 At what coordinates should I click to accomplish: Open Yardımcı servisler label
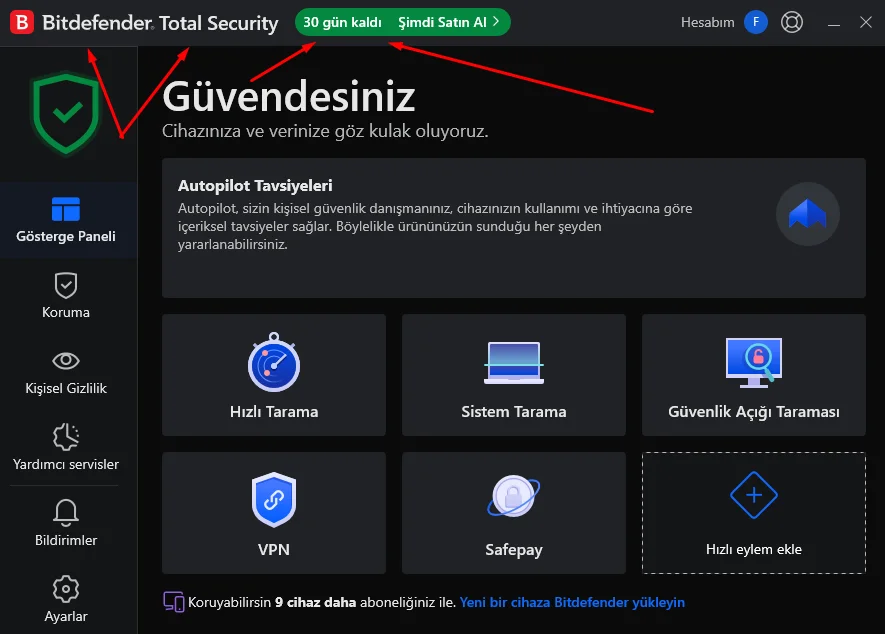(66, 464)
